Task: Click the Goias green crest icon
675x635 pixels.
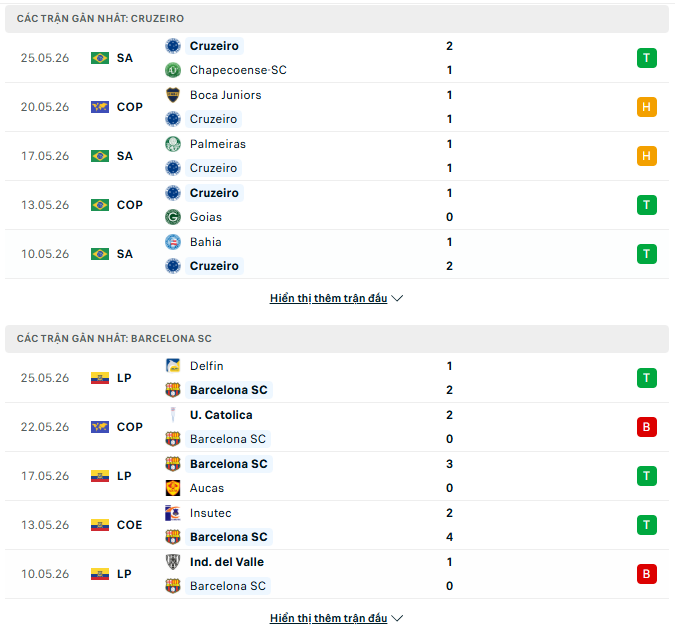Action: click(173, 217)
